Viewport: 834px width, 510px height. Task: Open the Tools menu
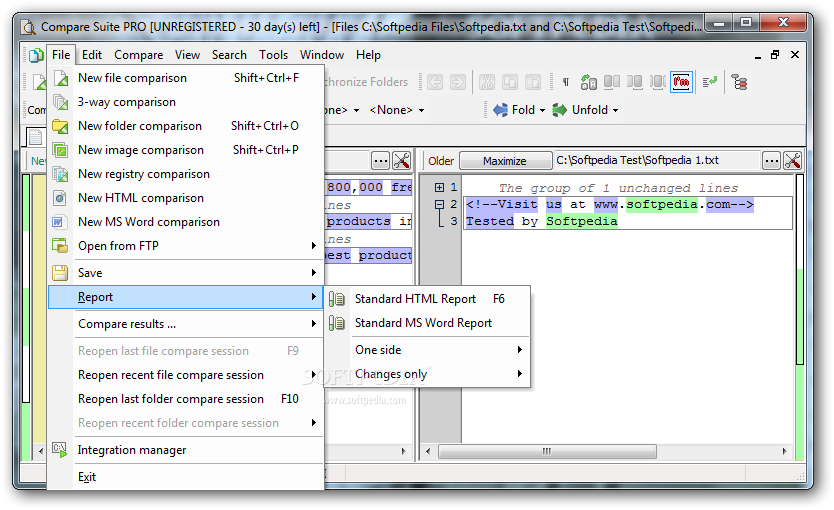point(273,55)
